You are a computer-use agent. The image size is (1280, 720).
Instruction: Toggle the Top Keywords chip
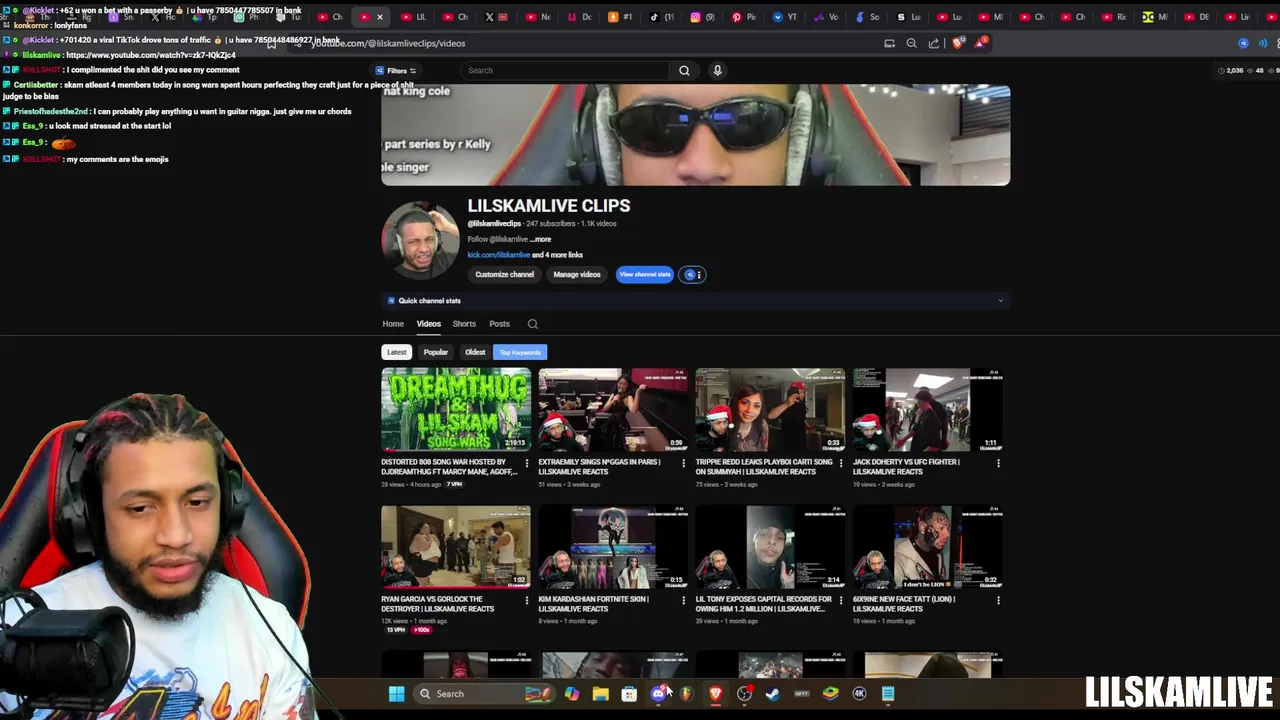coord(520,352)
